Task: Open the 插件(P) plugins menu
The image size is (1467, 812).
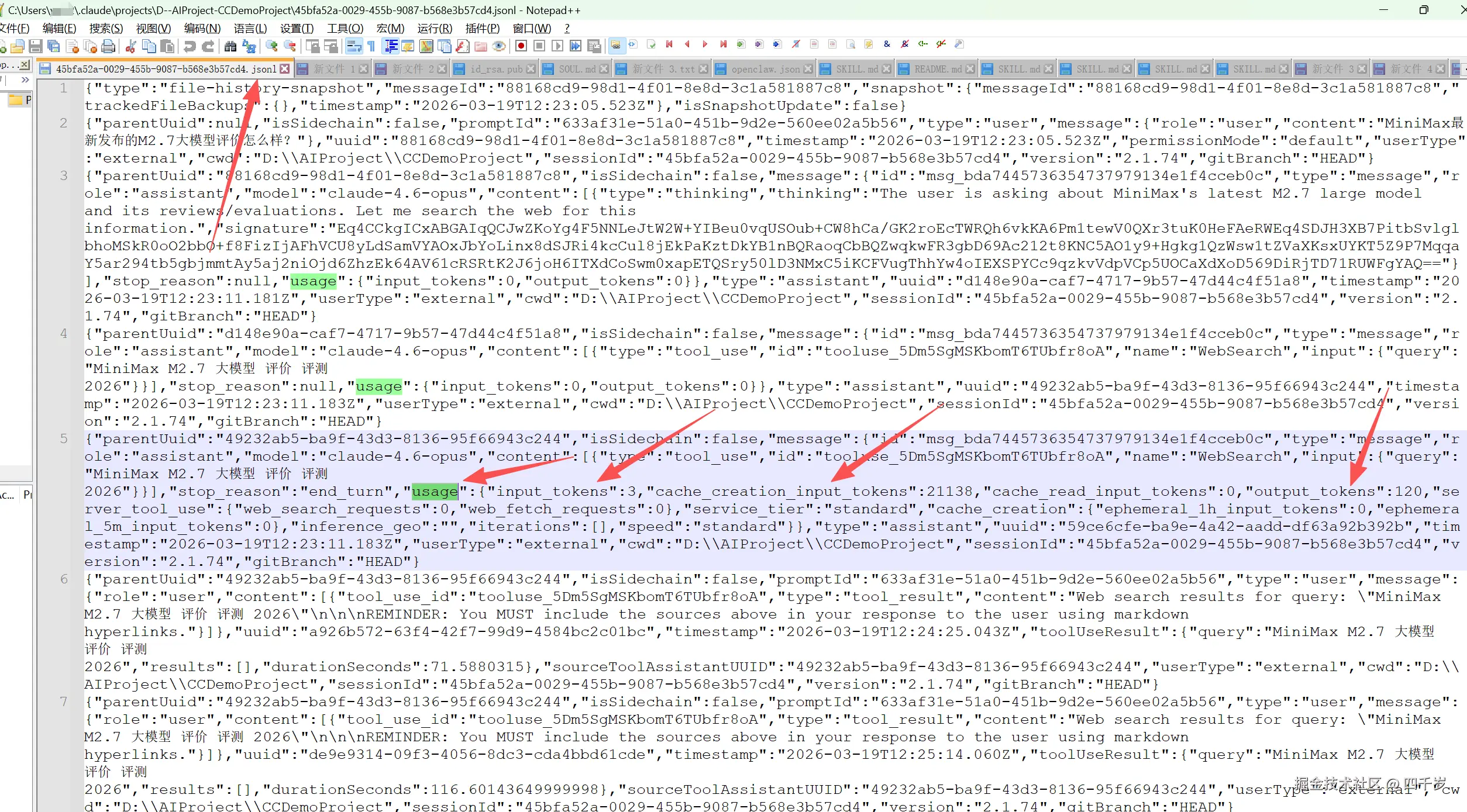Action: [x=482, y=28]
